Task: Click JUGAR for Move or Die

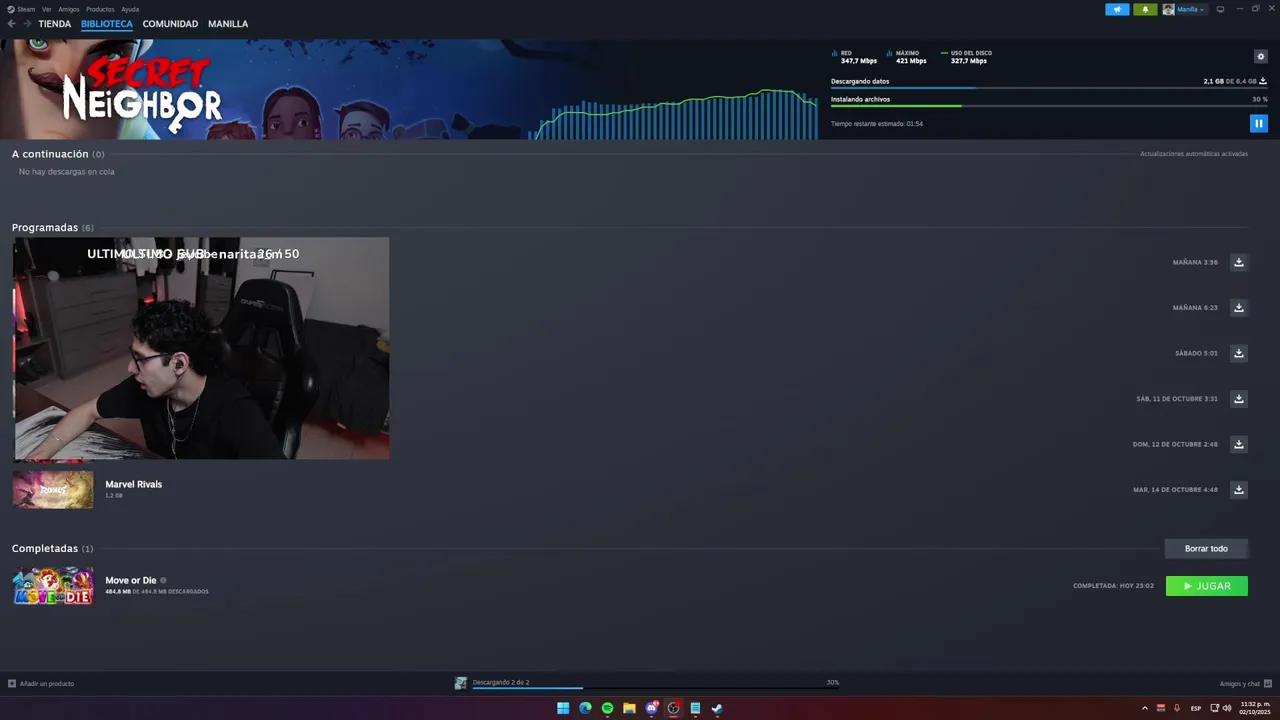Action: 1207,586
